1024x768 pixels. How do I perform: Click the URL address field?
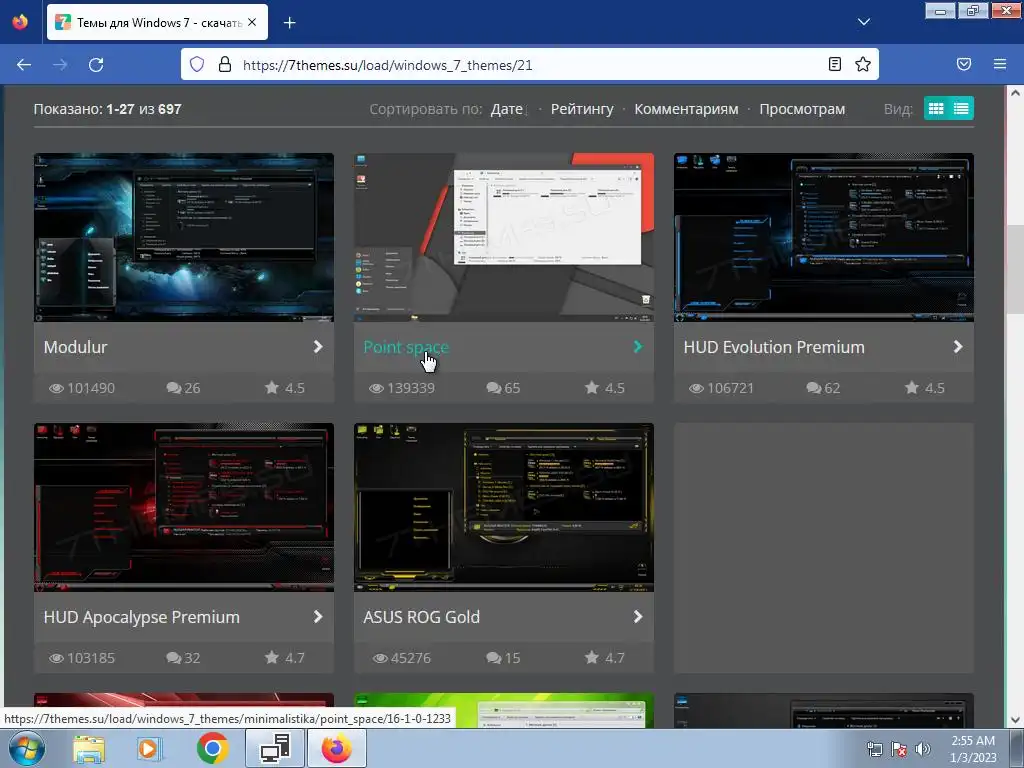coord(529,65)
